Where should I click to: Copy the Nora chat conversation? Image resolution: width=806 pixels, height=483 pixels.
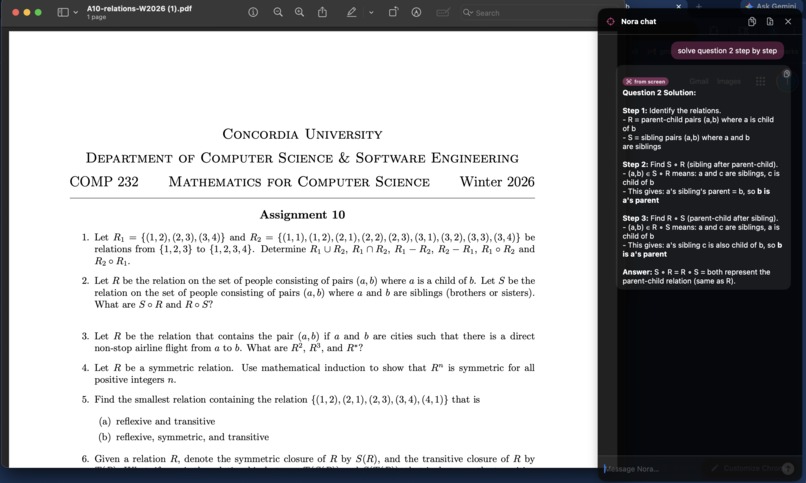click(752, 22)
